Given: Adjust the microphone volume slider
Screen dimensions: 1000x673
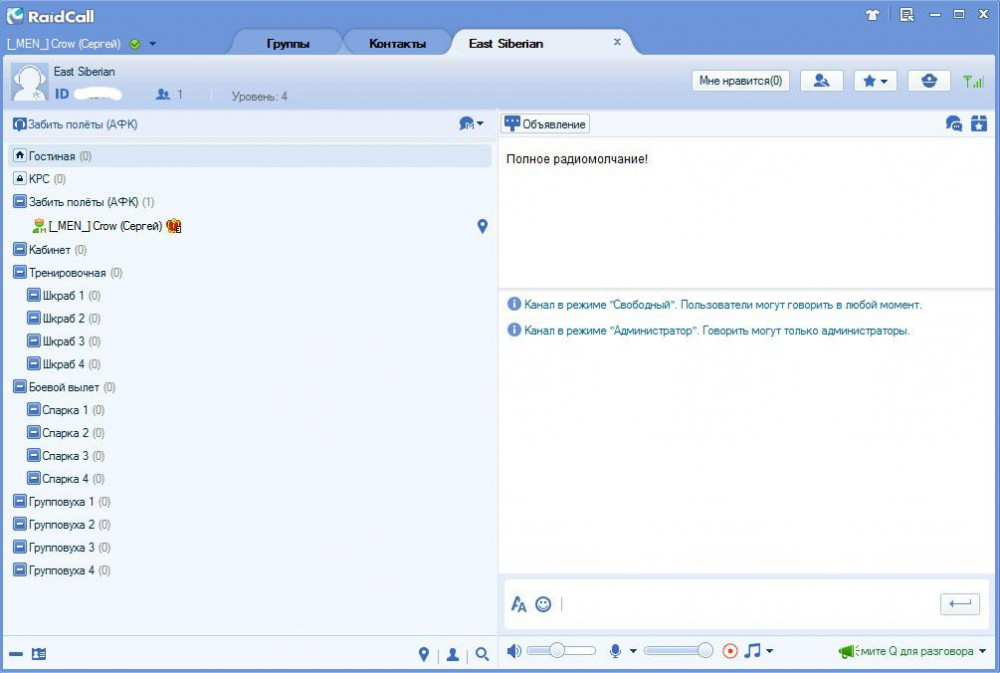Looking at the screenshot, I should pos(679,651).
